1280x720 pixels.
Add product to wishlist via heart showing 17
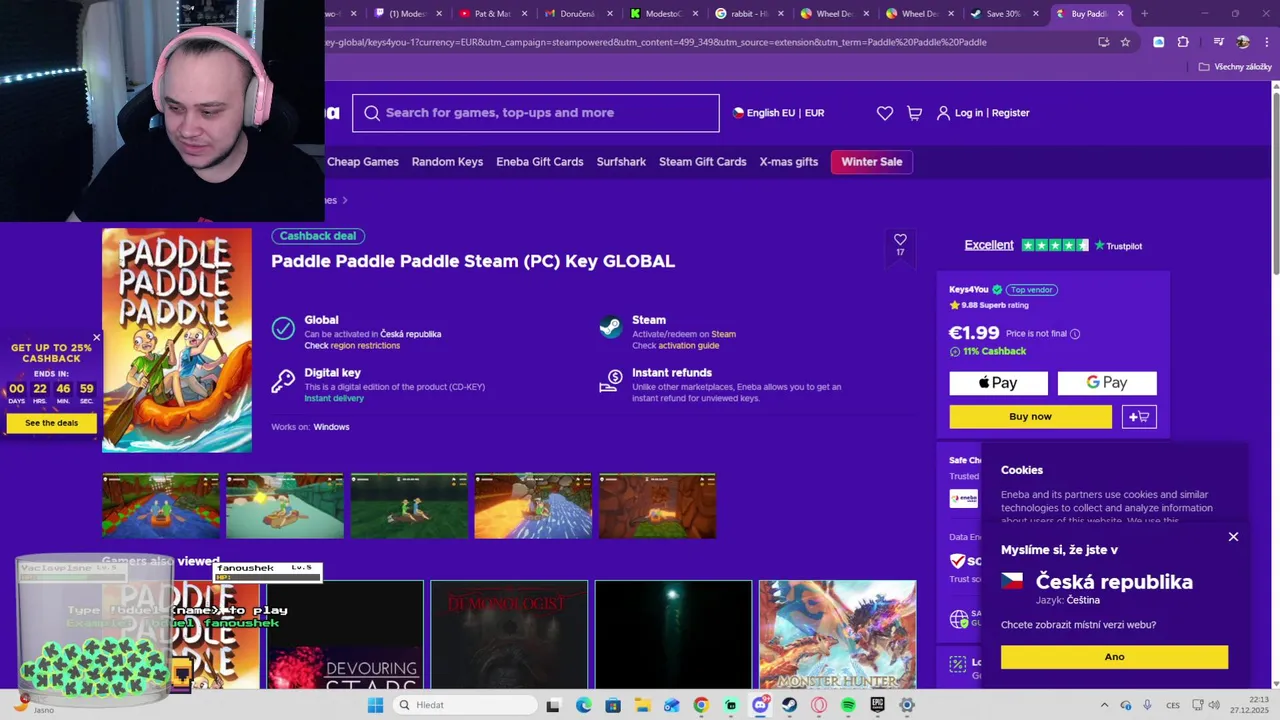click(x=900, y=240)
